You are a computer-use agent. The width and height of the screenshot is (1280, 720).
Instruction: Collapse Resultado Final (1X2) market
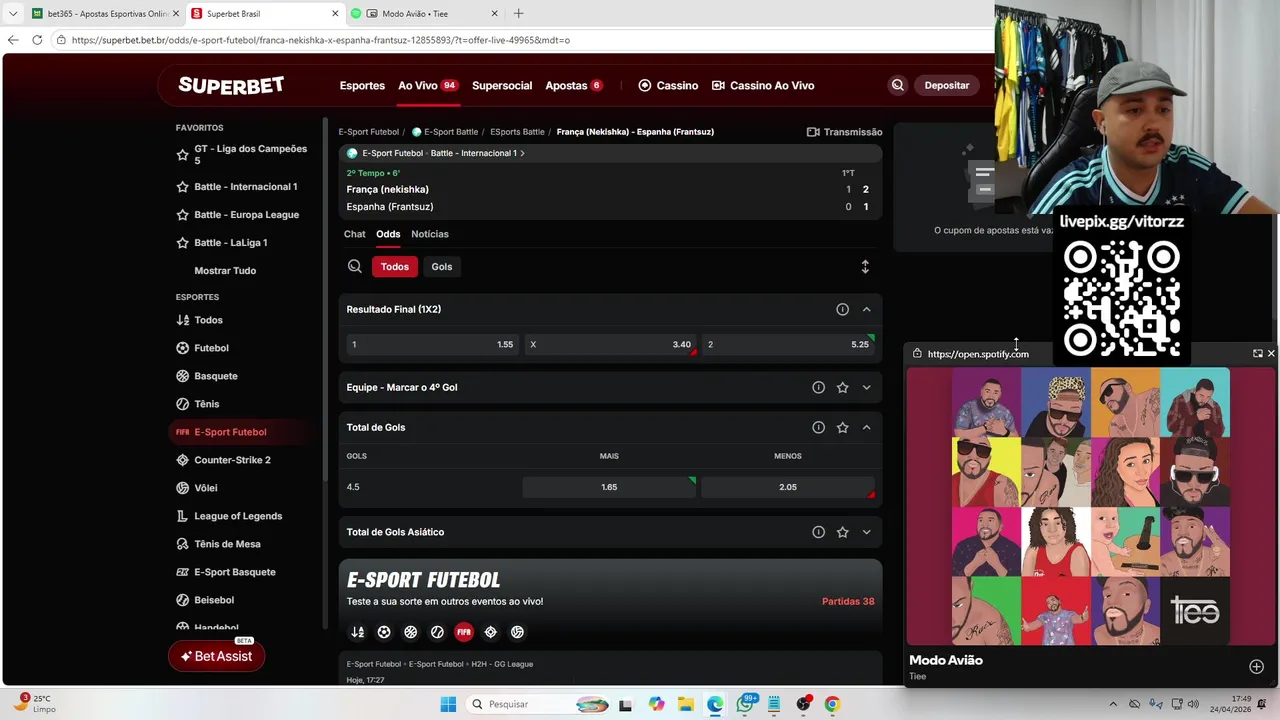tap(866, 309)
